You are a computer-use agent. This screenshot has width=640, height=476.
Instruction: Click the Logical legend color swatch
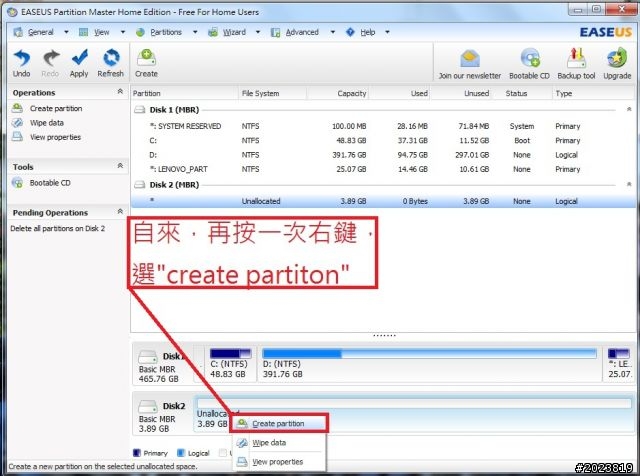coord(181,453)
